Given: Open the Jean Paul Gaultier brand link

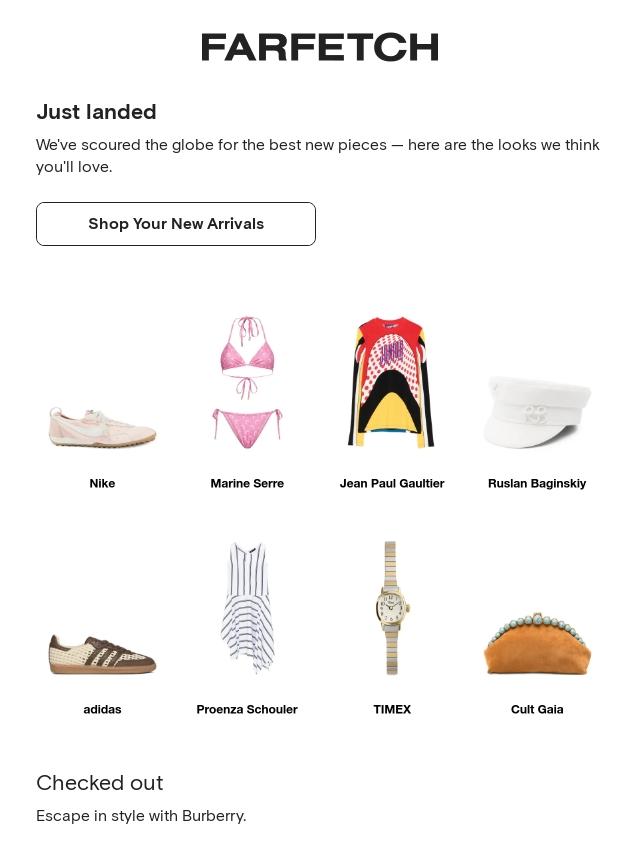Looking at the screenshot, I should tap(392, 483).
